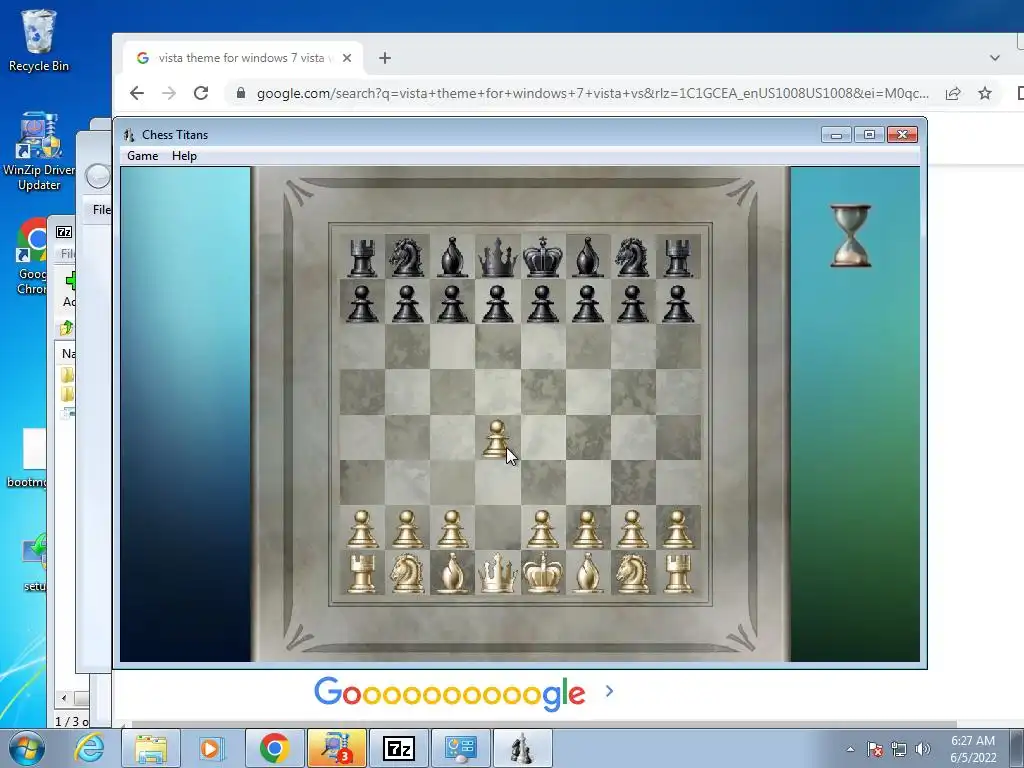The width and height of the screenshot is (1024, 768).
Task: Go back in Chrome
Action: click(136, 93)
